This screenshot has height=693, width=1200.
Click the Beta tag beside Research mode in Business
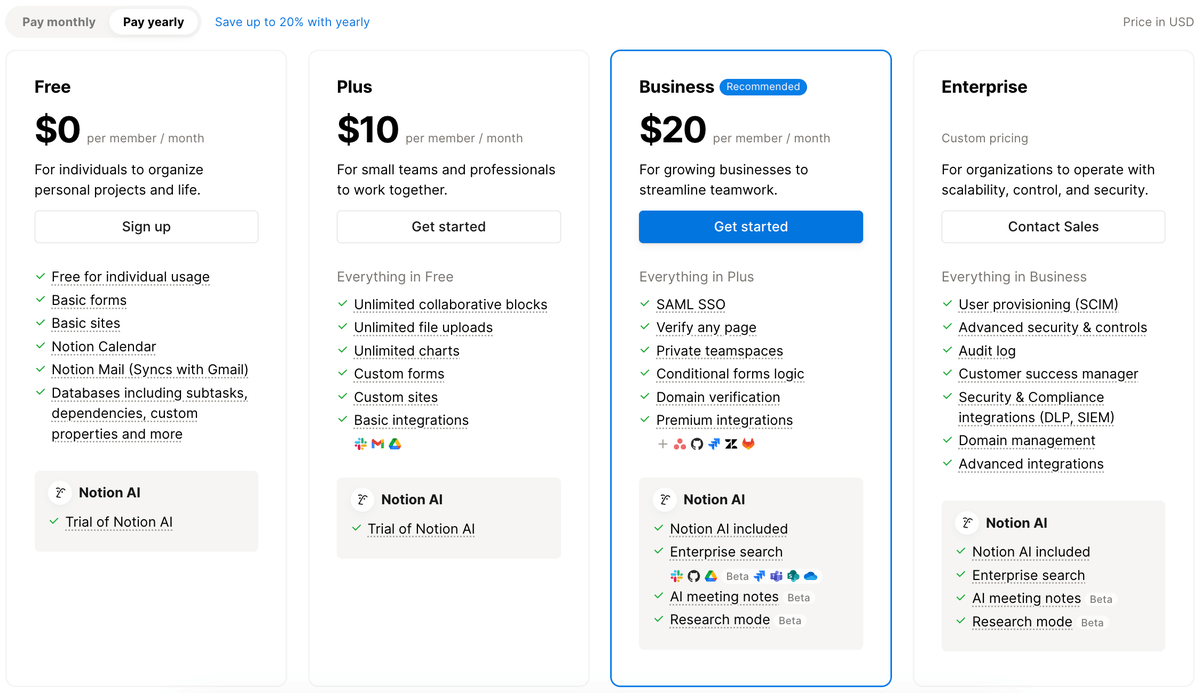click(790, 620)
